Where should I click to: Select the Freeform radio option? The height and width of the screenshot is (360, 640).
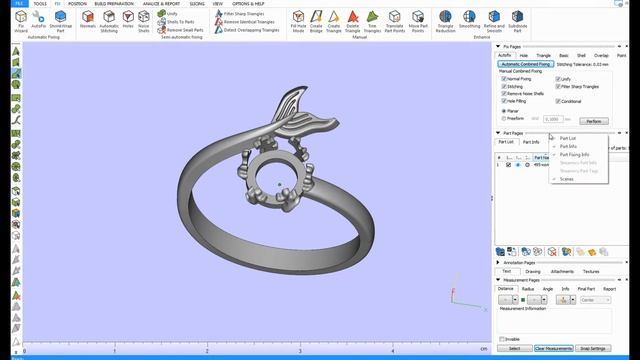click(504, 119)
